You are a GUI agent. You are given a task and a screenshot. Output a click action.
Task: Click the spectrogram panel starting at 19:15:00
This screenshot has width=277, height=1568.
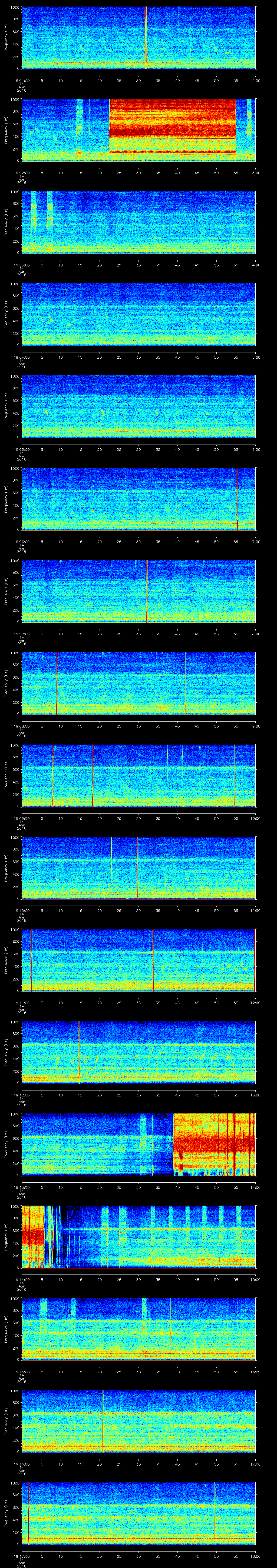point(139,1329)
